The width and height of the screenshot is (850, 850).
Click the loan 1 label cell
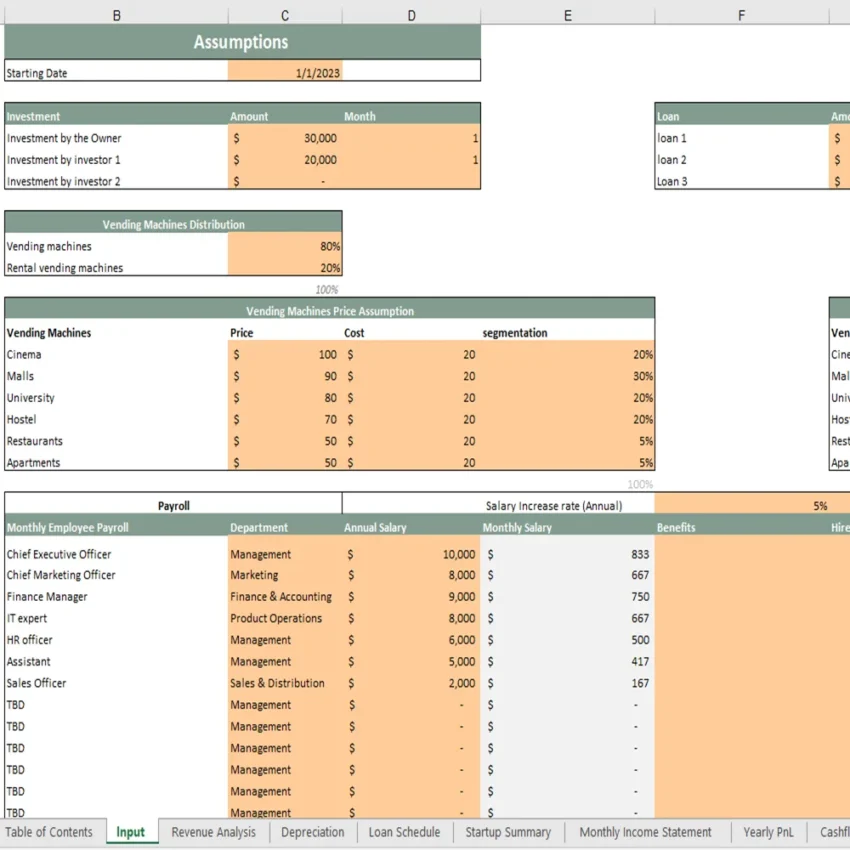point(672,138)
